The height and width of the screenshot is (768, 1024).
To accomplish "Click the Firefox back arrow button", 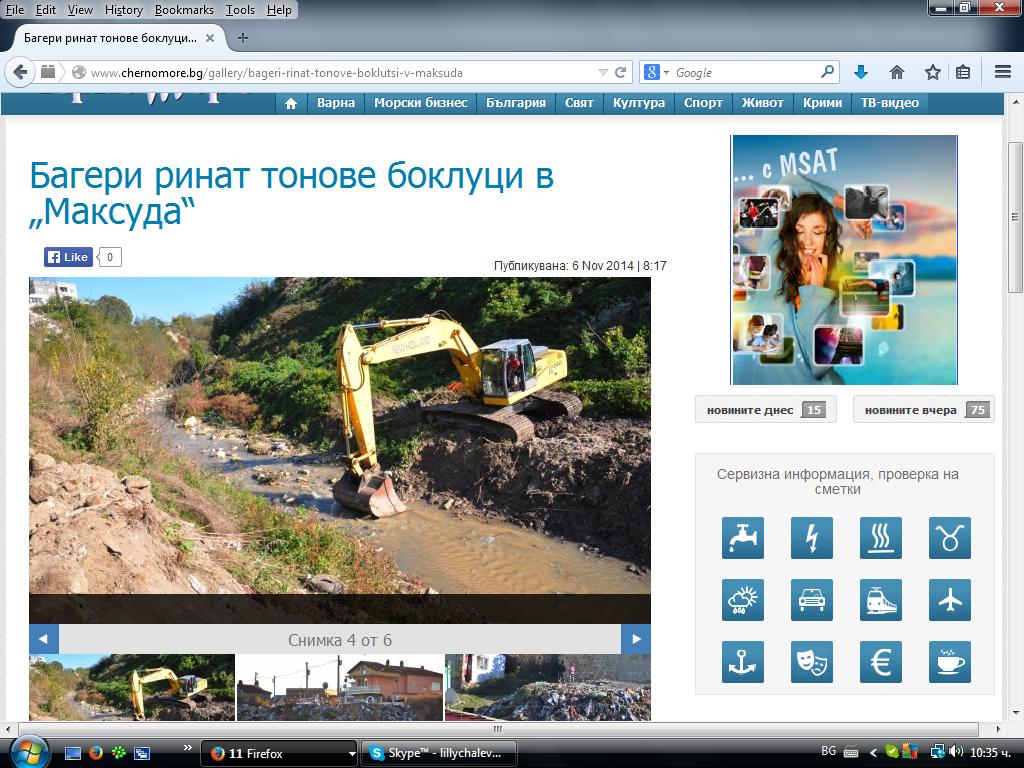I will 20,72.
